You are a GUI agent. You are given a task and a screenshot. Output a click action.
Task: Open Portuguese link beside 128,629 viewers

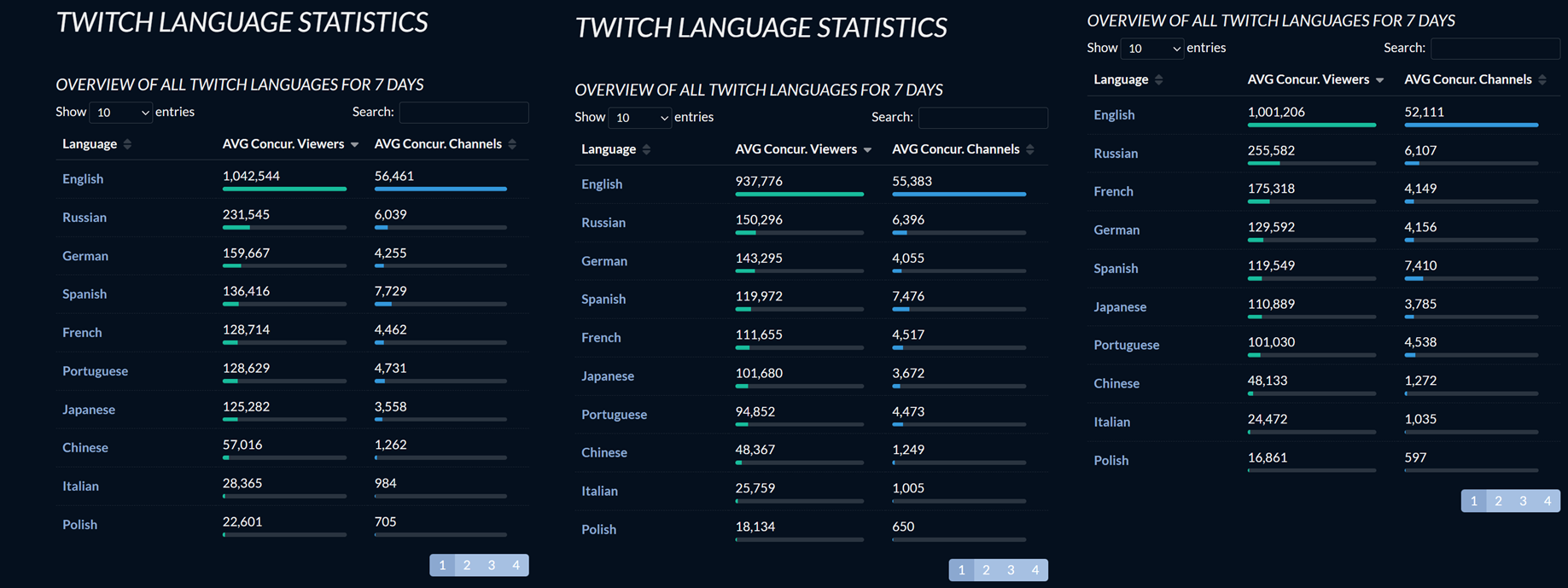tap(95, 370)
